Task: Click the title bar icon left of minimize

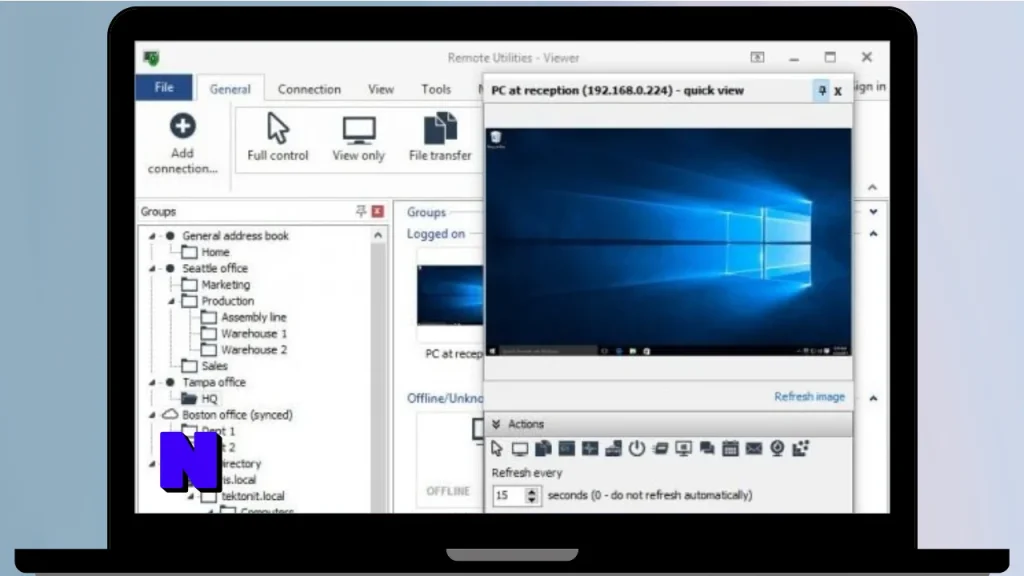Action: tap(758, 57)
